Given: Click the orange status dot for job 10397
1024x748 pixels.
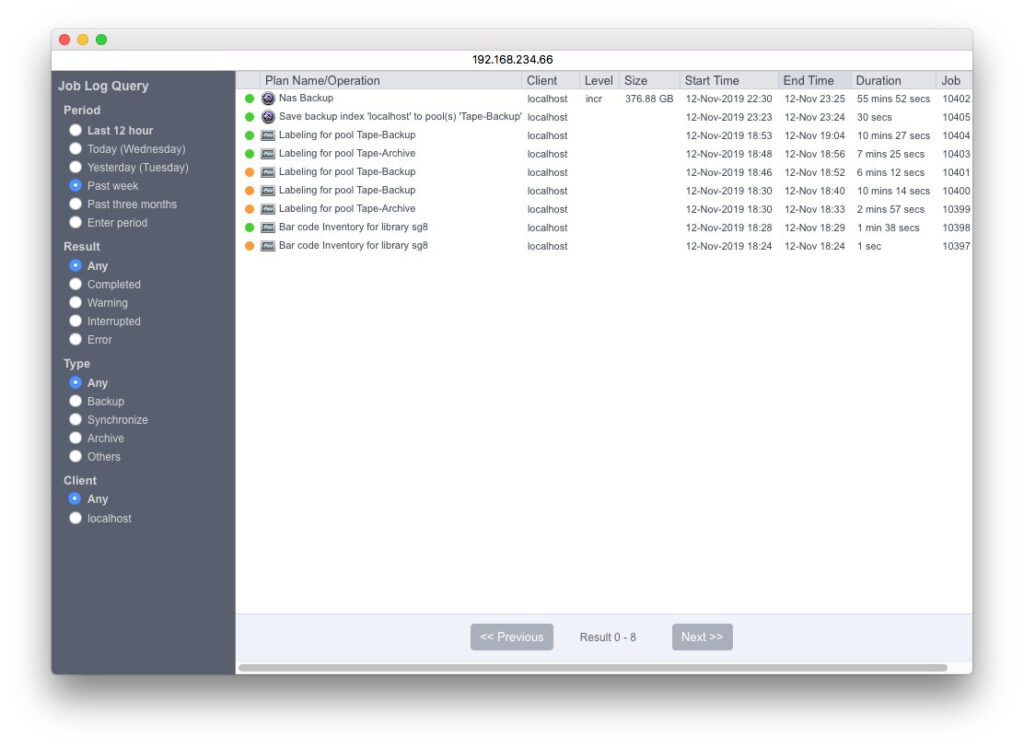Looking at the screenshot, I should click(x=250, y=246).
